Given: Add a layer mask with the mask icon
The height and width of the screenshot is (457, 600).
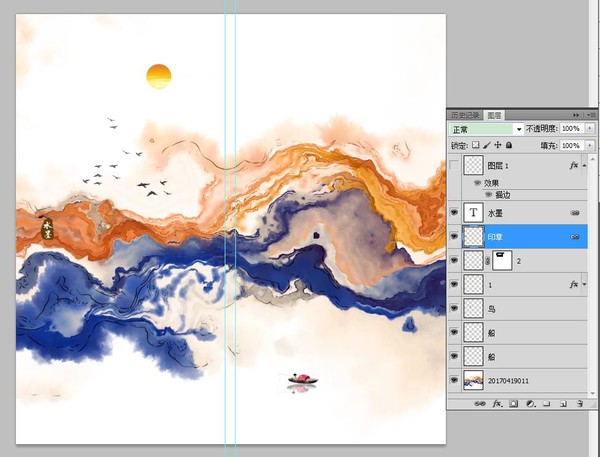Looking at the screenshot, I should [x=514, y=404].
